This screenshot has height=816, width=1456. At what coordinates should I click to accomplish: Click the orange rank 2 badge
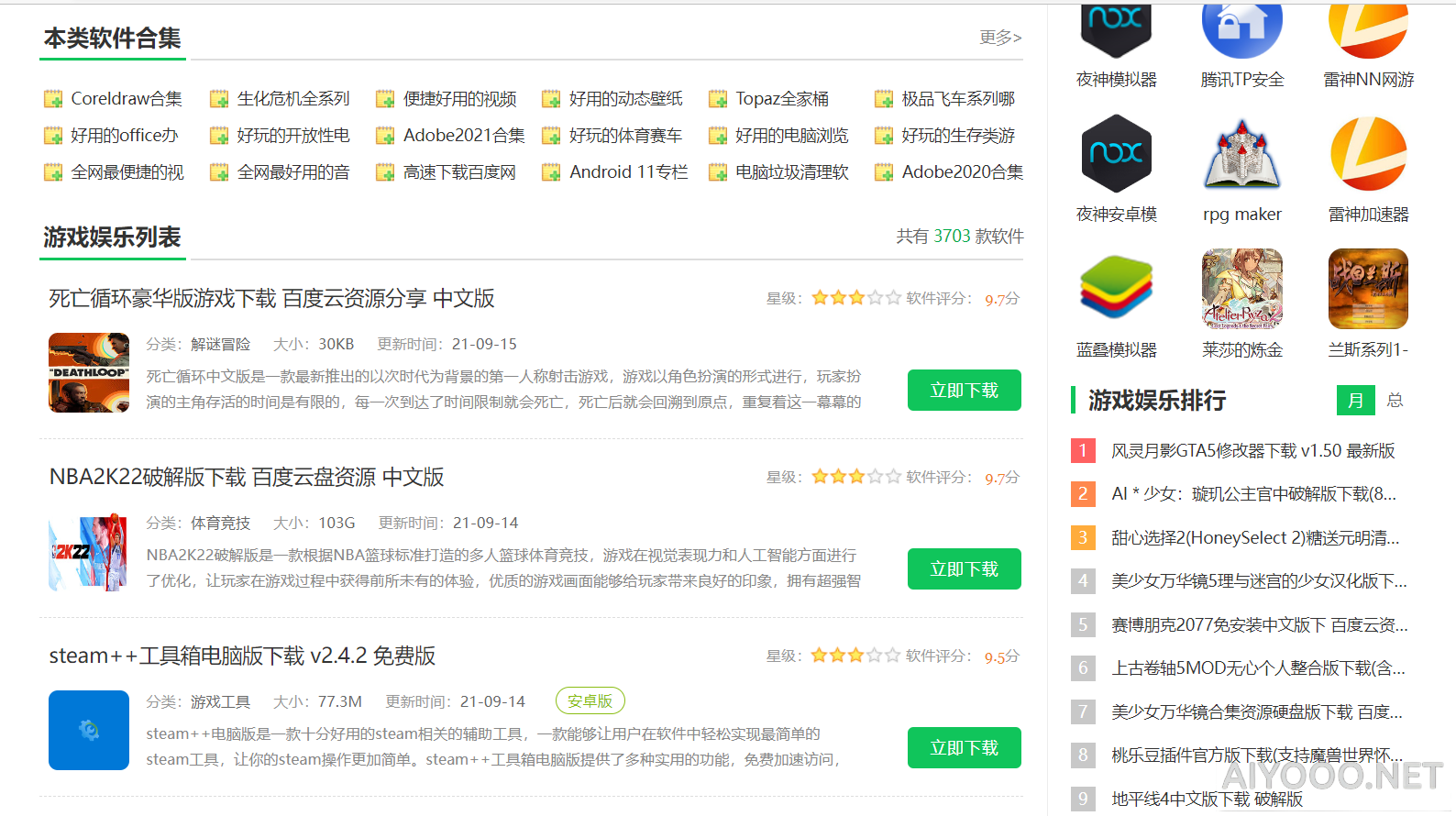pyautogui.click(x=1083, y=494)
